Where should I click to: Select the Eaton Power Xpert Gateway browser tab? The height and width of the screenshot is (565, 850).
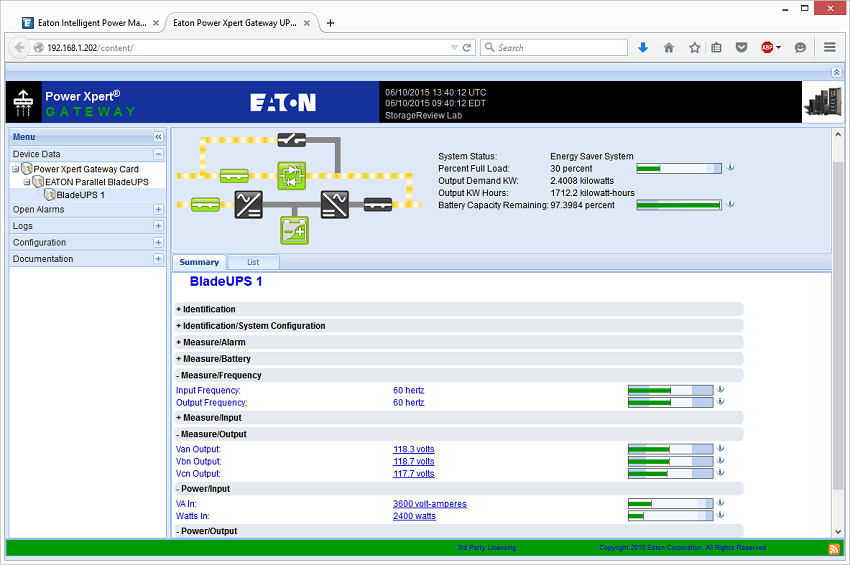pyautogui.click(x=235, y=23)
